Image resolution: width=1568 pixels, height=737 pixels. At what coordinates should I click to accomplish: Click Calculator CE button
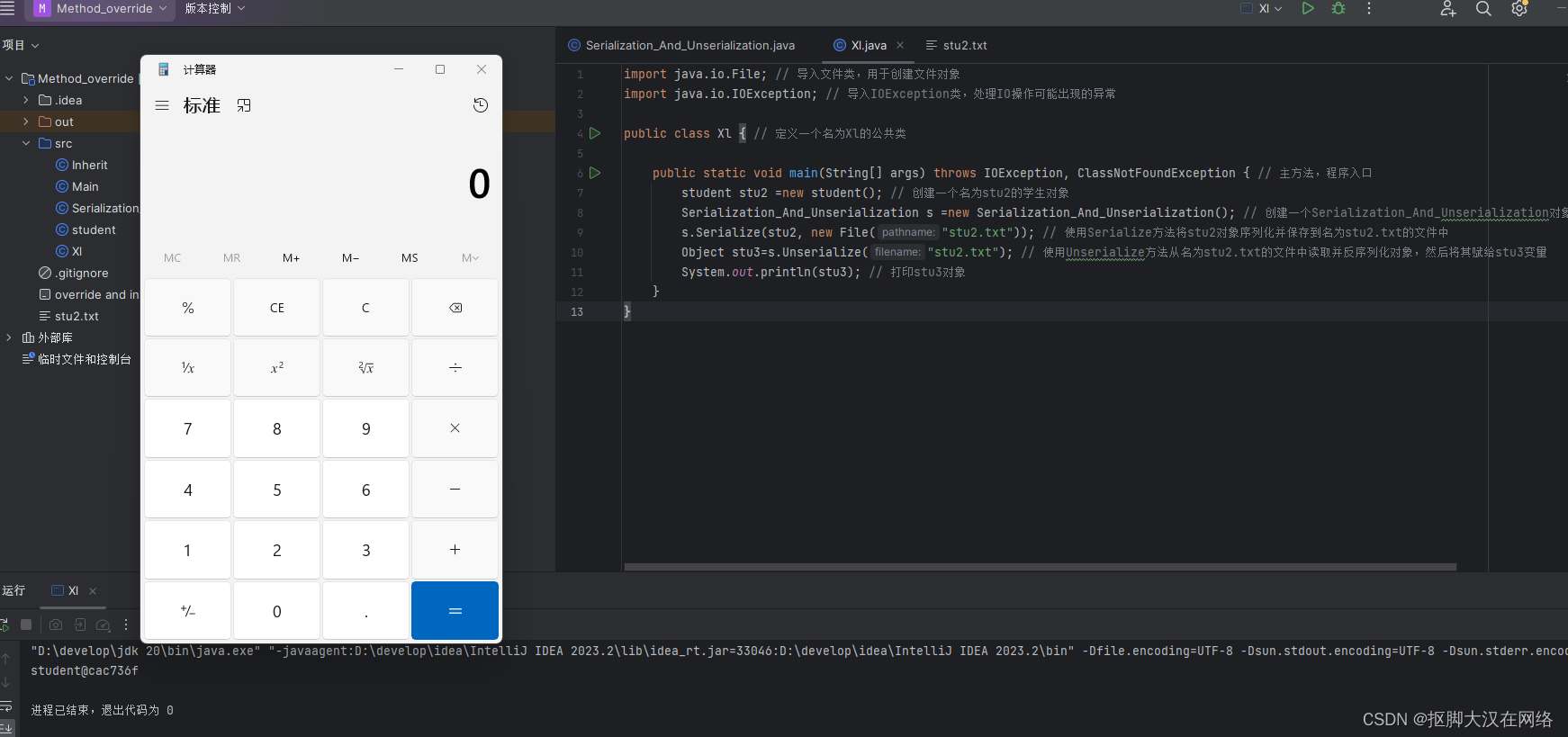point(277,308)
